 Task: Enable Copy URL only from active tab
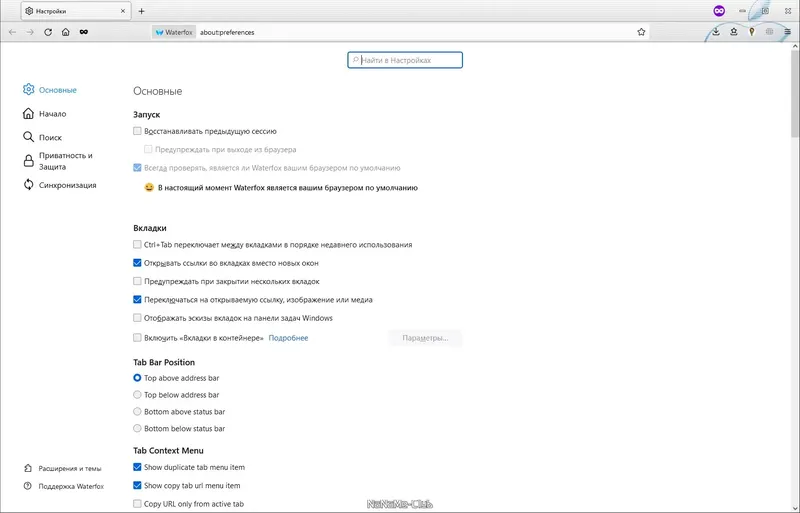137,504
